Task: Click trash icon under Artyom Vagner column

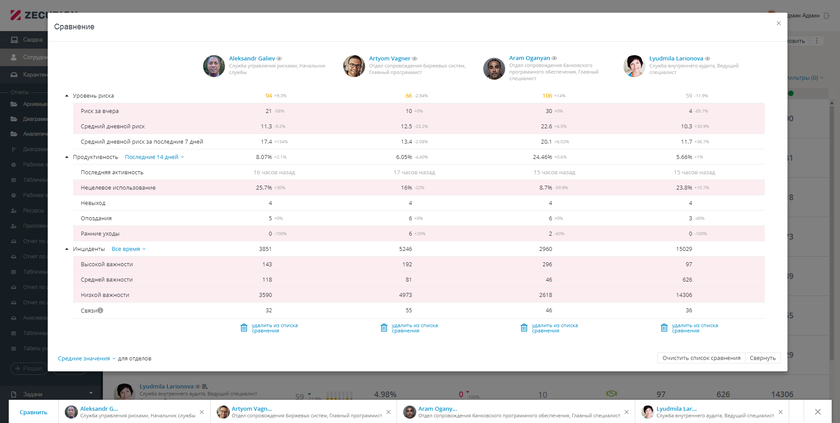Action: [x=383, y=327]
